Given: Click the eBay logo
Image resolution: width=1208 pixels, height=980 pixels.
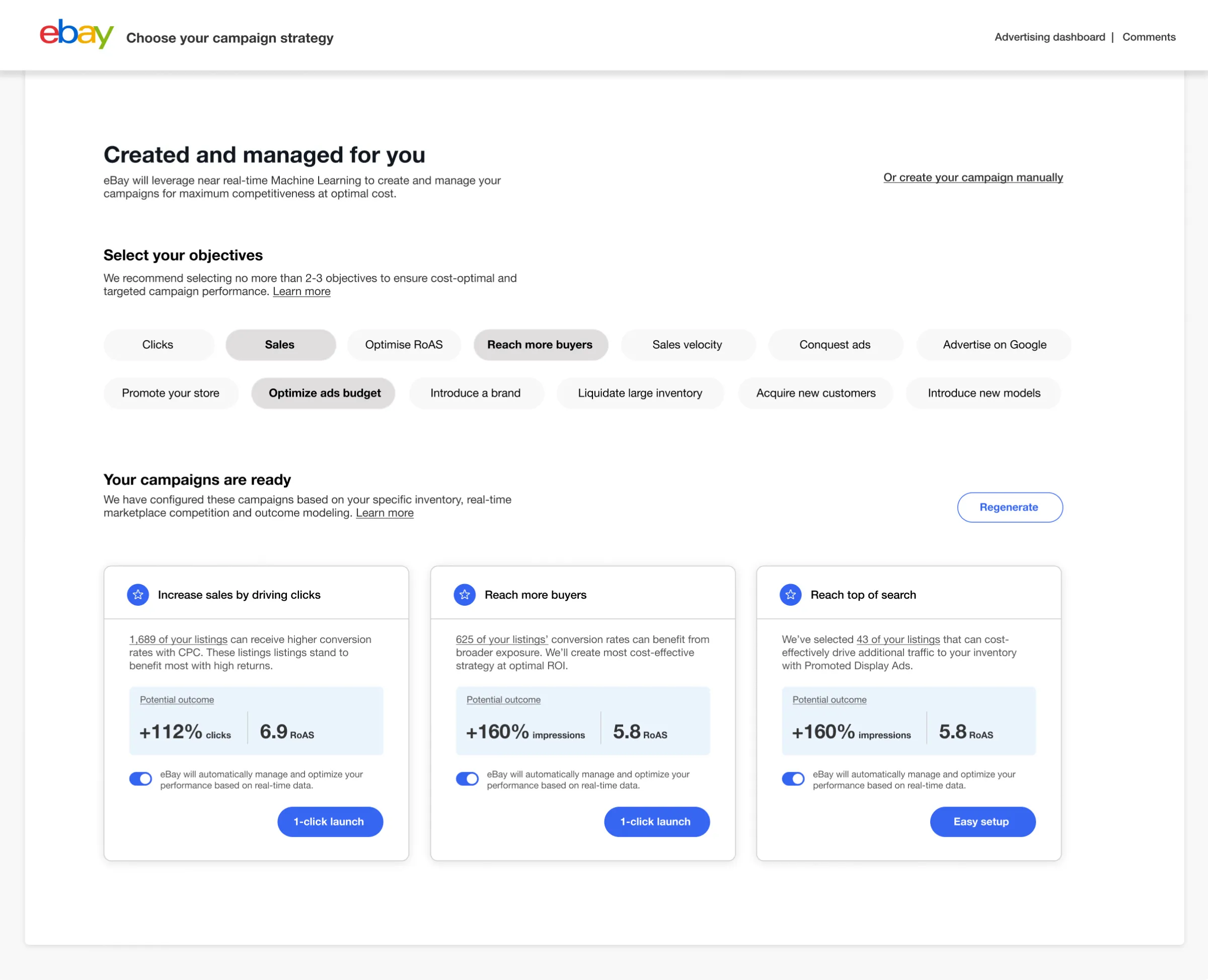Looking at the screenshot, I should tap(77, 34).
